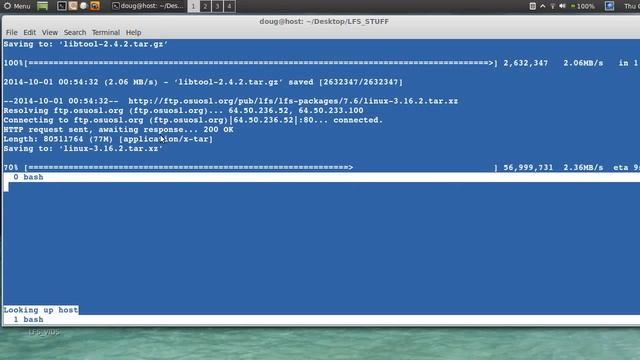Click the round white launcher icon in the panel
The width and height of the screenshot is (640, 360).
[84, 6]
